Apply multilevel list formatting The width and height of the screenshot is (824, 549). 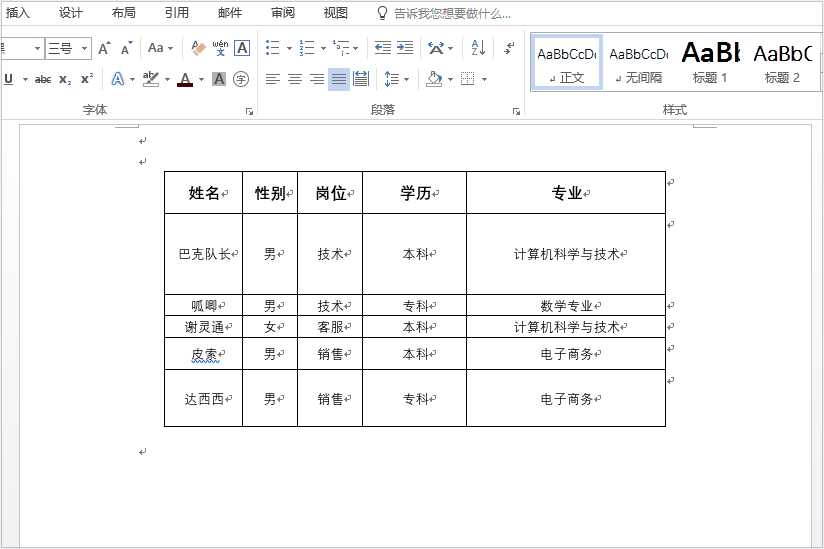[x=341, y=48]
